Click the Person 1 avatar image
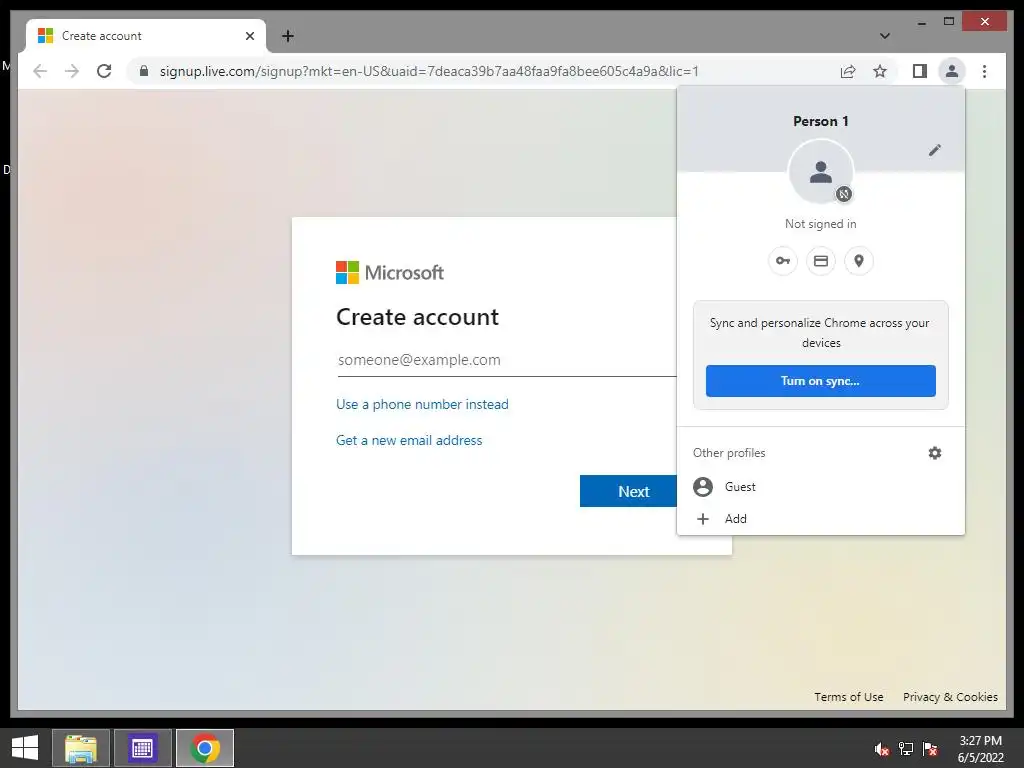Viewport: 1024px width, 768px height. (821, 172)
